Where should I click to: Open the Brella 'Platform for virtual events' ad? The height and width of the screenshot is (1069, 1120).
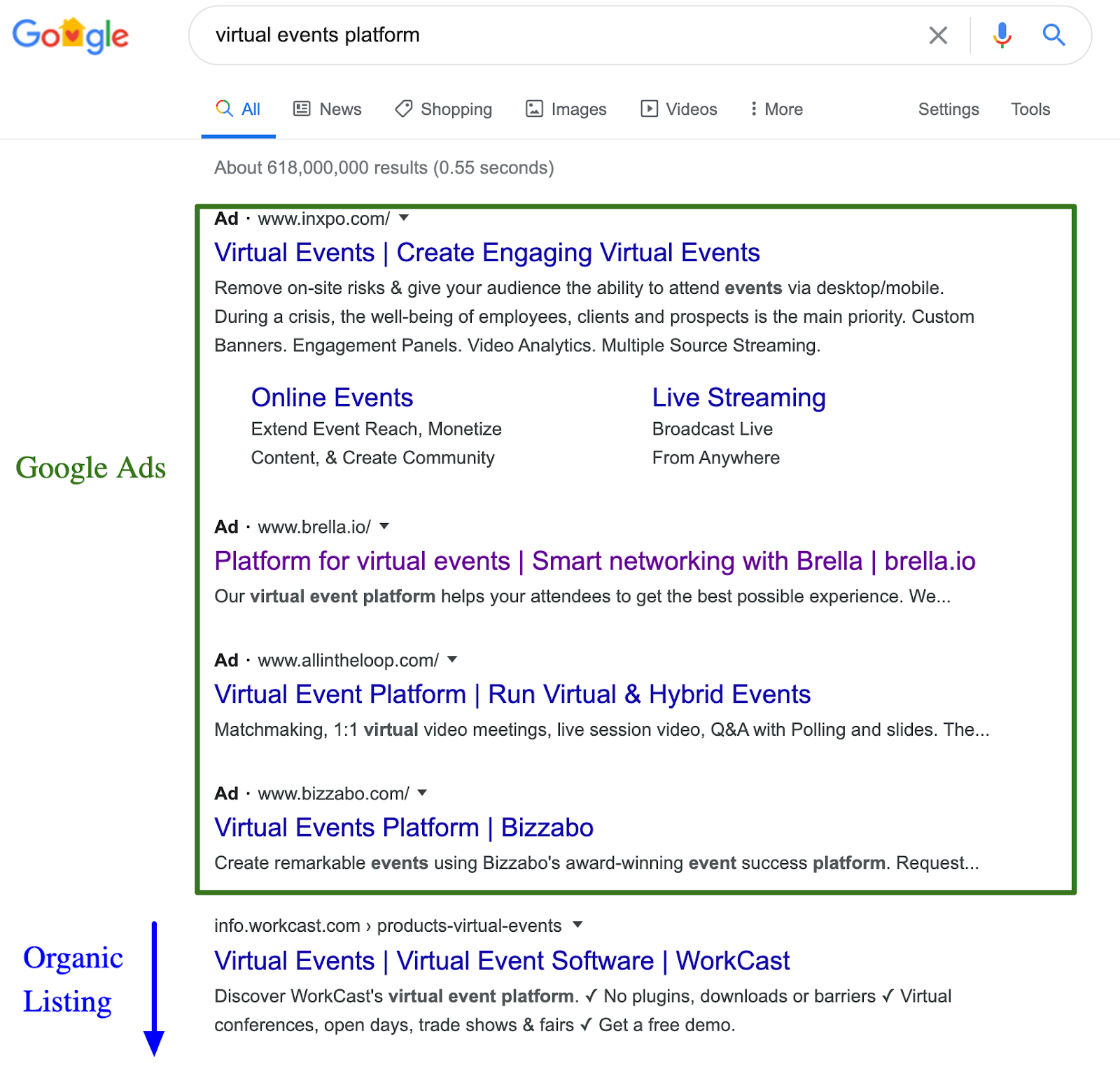tap(595, 561)
